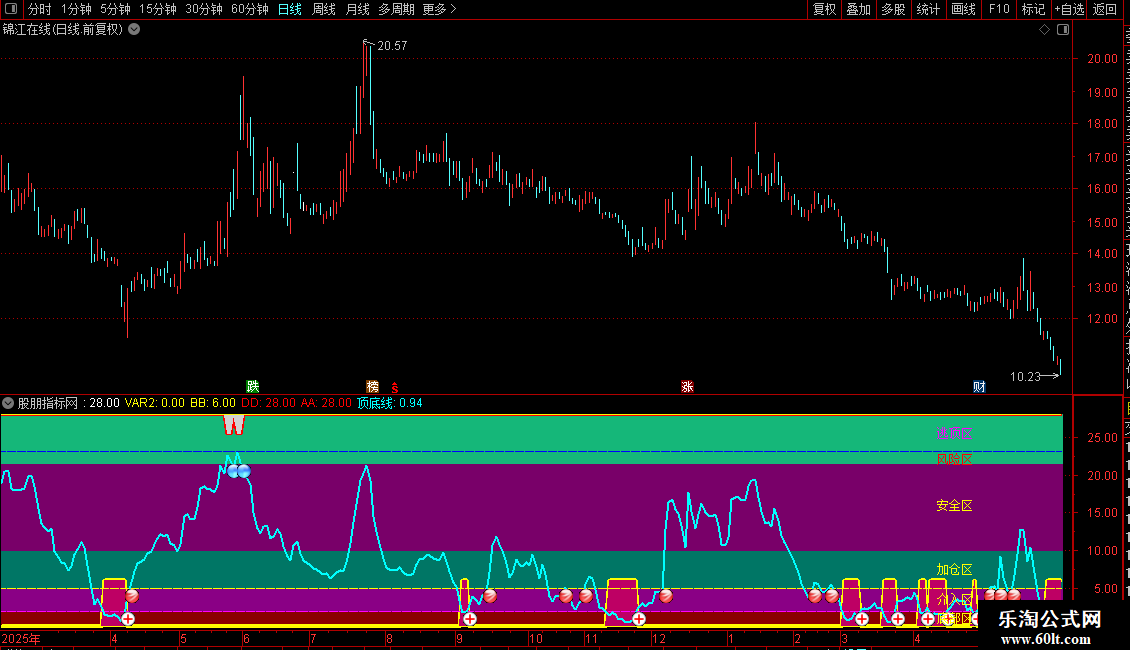This screenshot has height=650, width=1130.
Task: Expand the 更多 periods menu
Action: click(x=439, y=9)
